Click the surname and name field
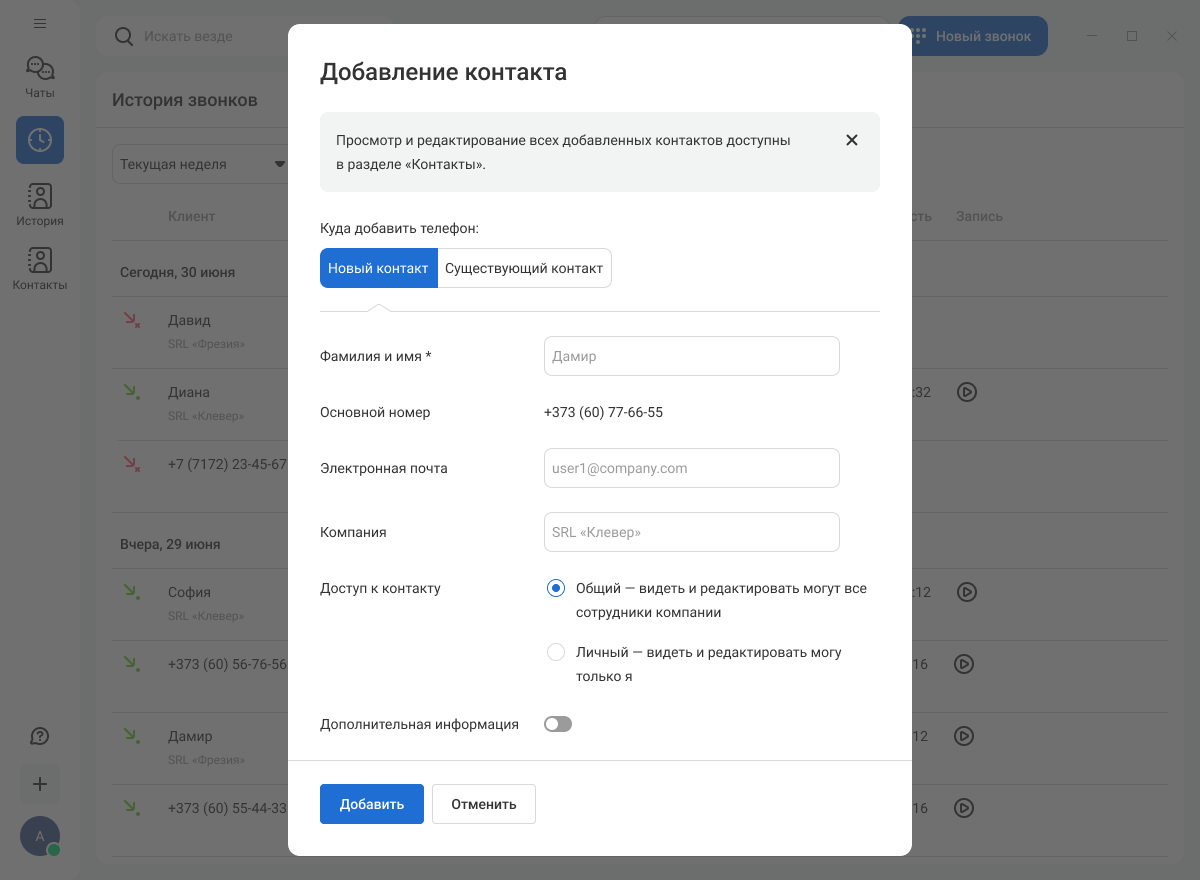The image size is (1200, 880). [x=691, y=356]
